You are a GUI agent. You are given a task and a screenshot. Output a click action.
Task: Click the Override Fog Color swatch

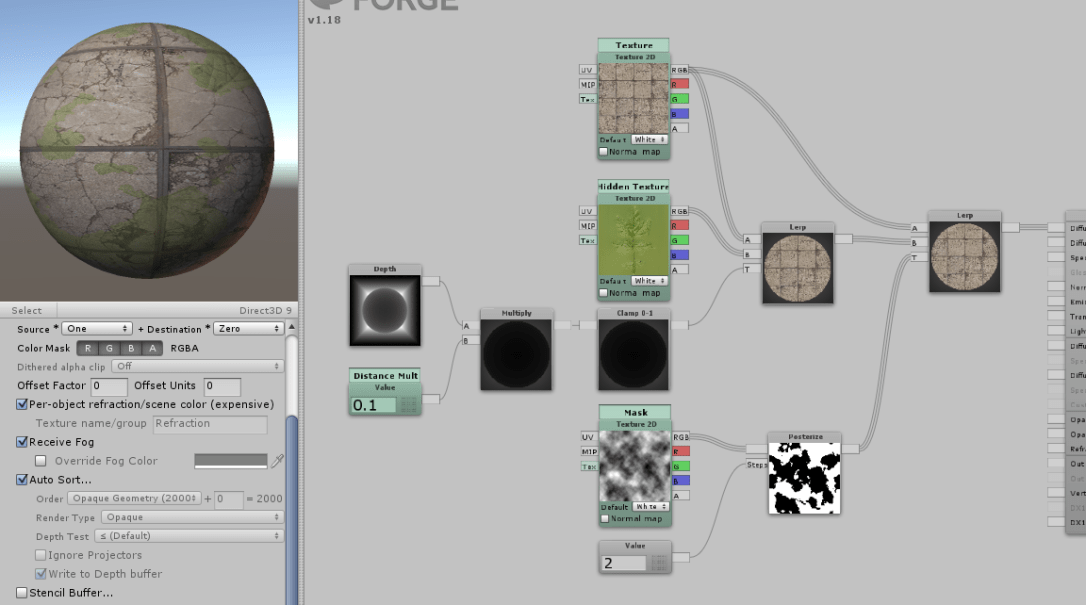[x=230, y=461]
